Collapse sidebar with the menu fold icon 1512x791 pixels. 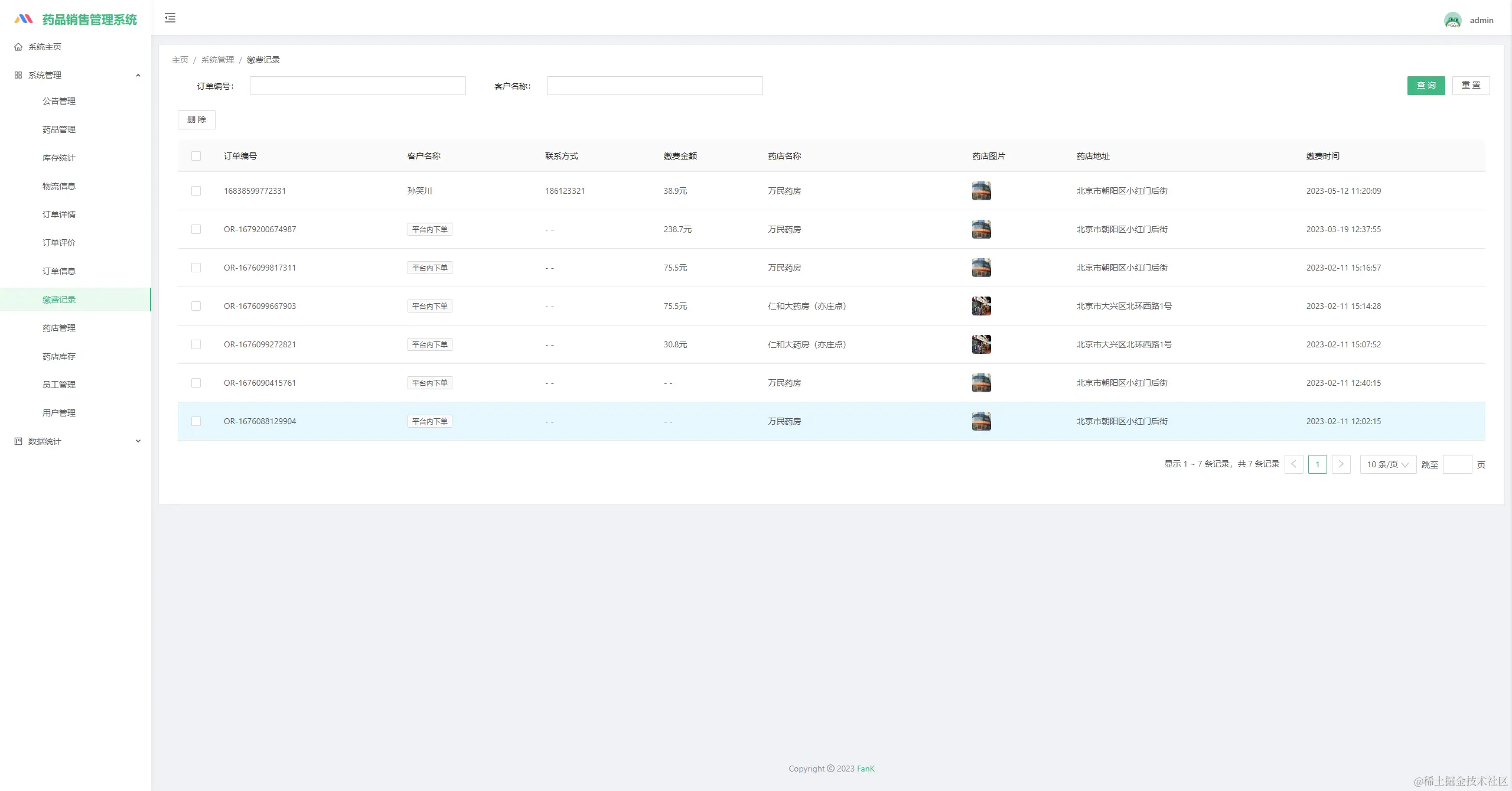coord(170,18)
